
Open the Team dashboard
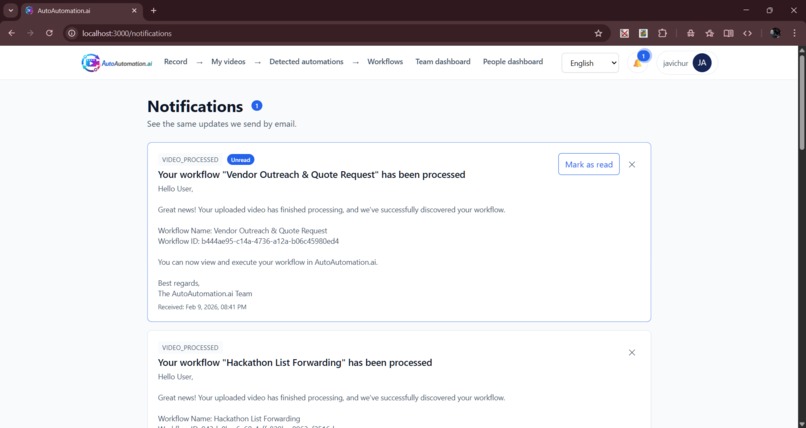coord(443,62)
